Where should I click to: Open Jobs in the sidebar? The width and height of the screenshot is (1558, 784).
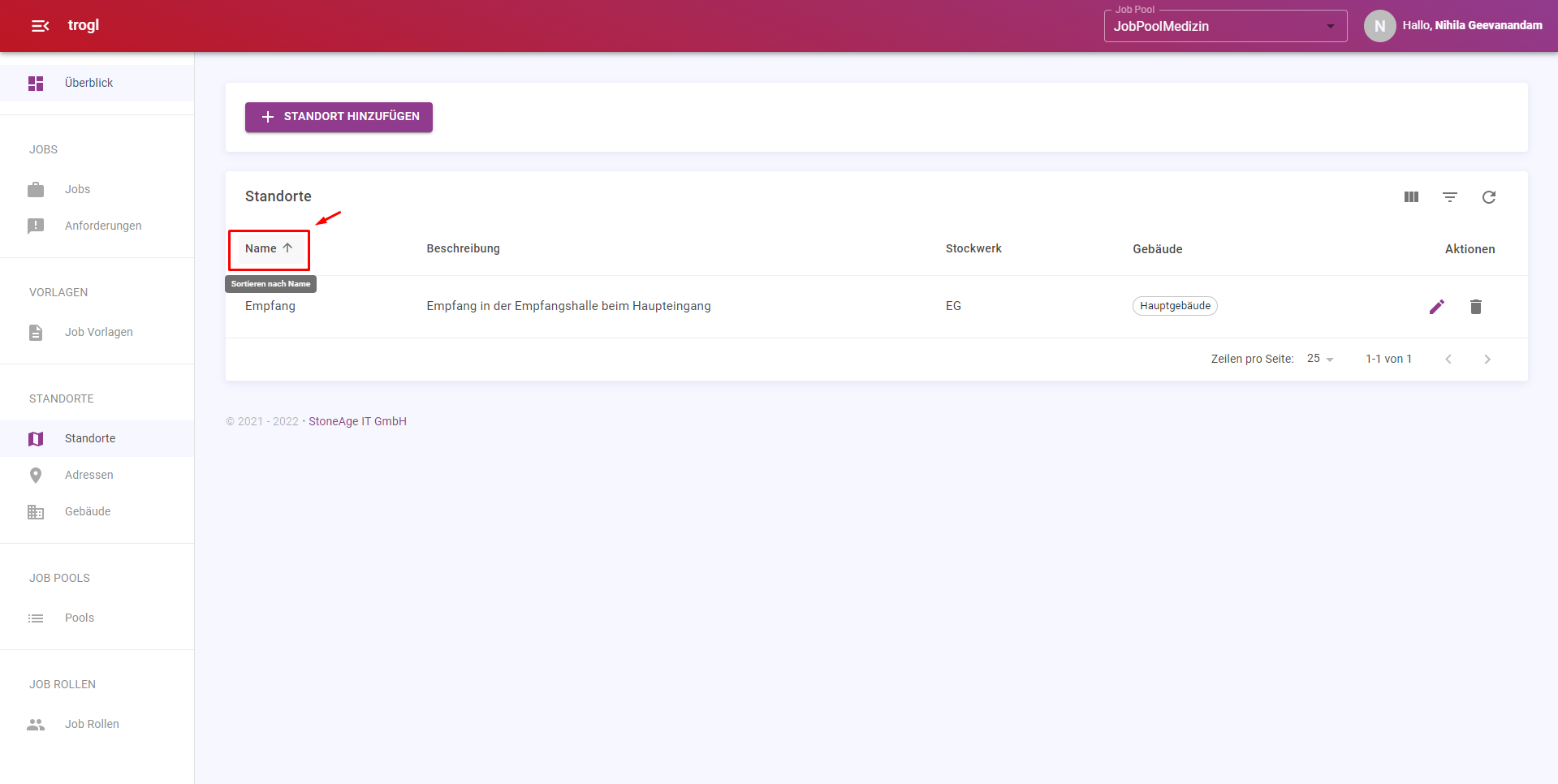tap(97, 189)
